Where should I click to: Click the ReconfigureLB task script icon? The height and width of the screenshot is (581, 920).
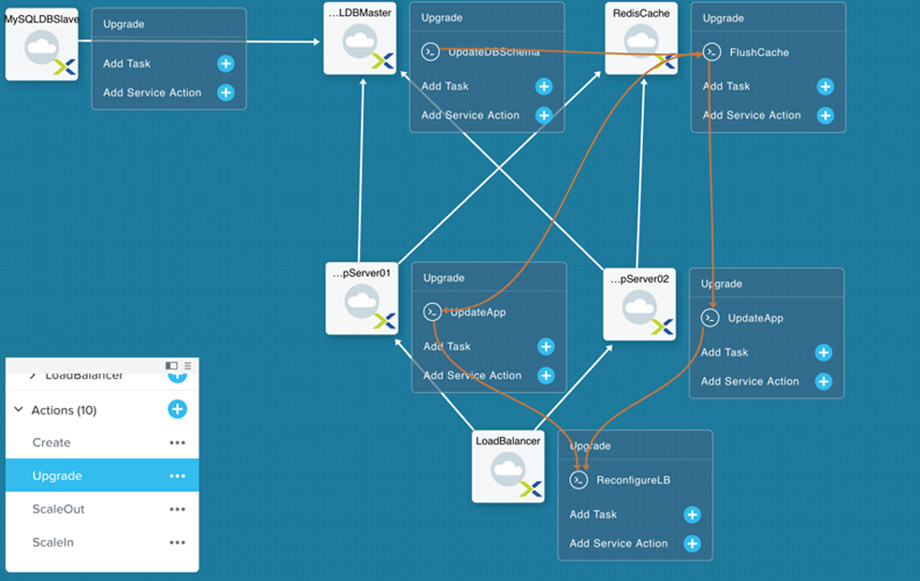click(578, 480)
